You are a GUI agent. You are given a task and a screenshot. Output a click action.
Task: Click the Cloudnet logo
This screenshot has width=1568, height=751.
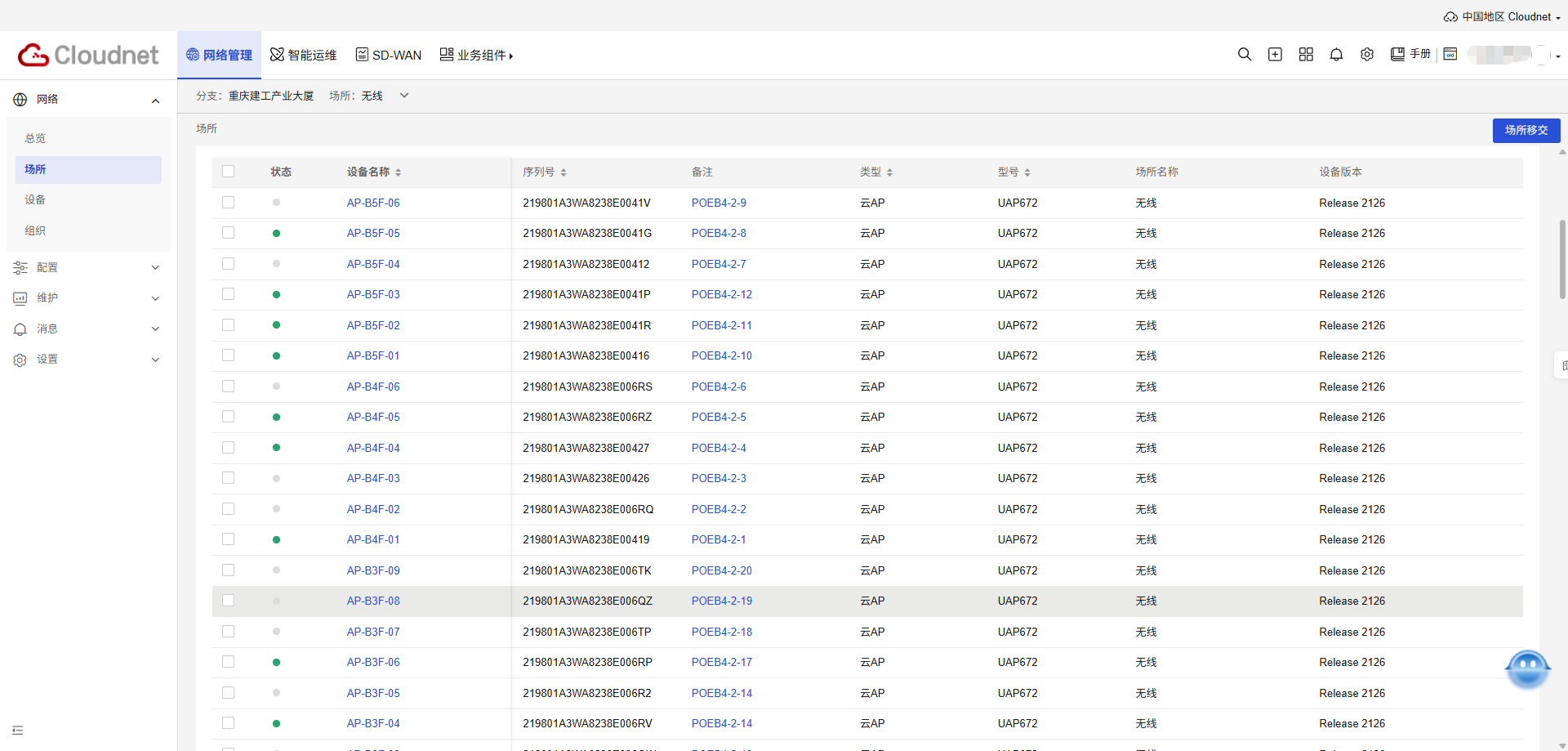click(88, 55)
